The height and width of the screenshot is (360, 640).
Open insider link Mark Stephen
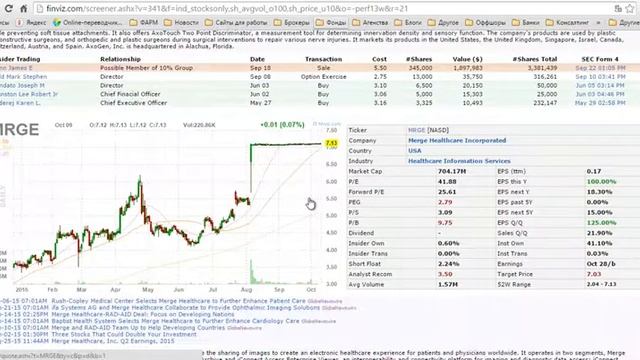click(x=23, y=77)
